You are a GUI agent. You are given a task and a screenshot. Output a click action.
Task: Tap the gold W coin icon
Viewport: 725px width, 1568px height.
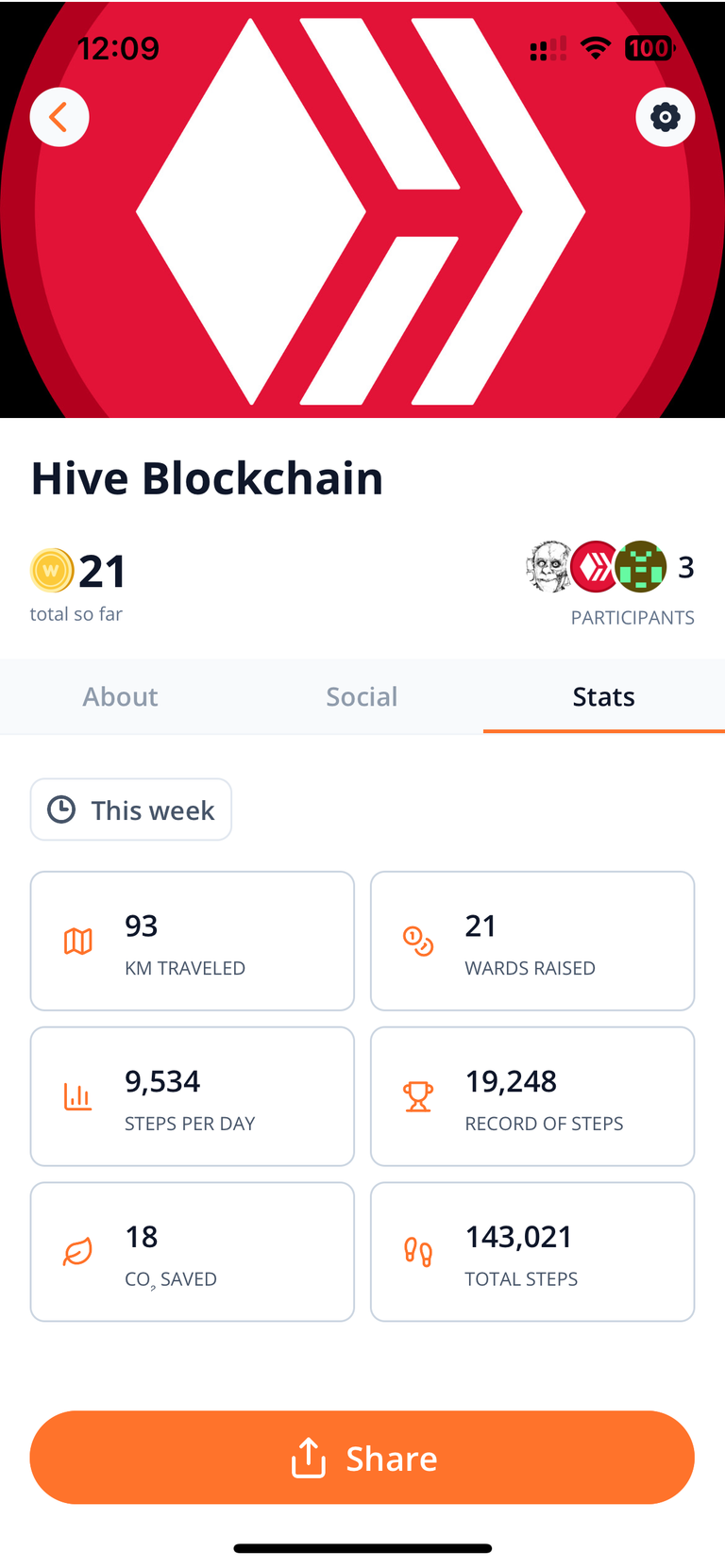52,571
